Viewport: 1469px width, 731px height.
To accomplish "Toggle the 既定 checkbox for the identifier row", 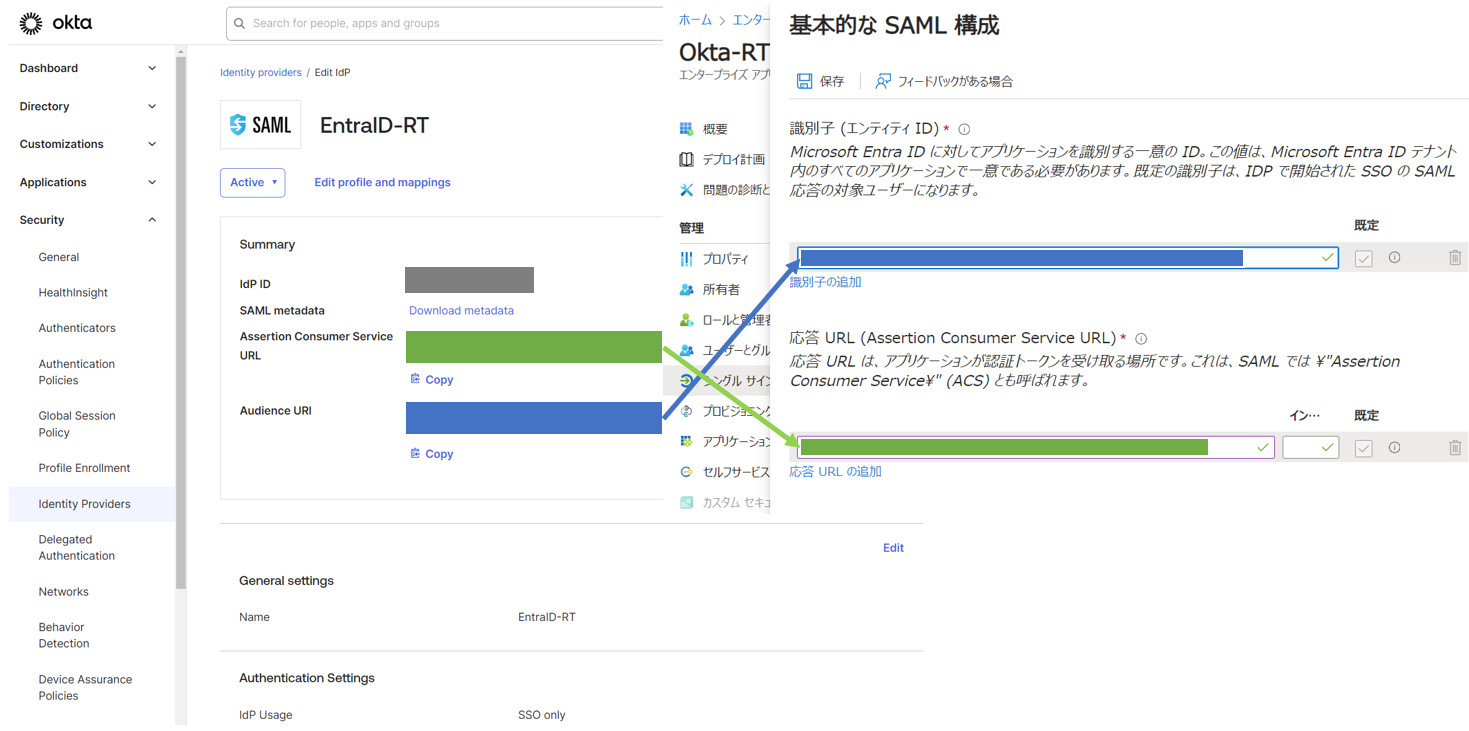I will 1363,257.
